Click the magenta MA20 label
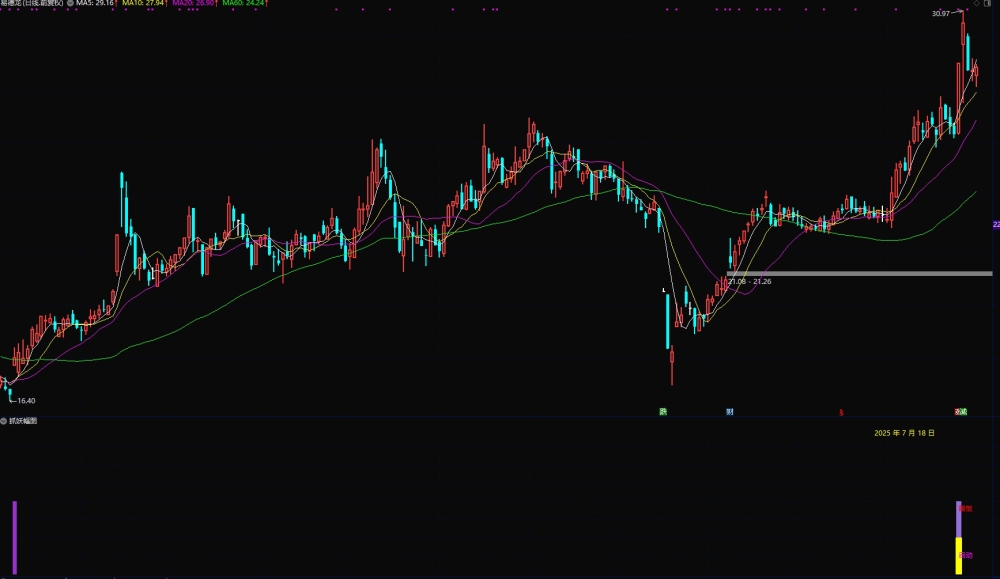Screen dimensions: 1000x579 (x=196, y=3)
